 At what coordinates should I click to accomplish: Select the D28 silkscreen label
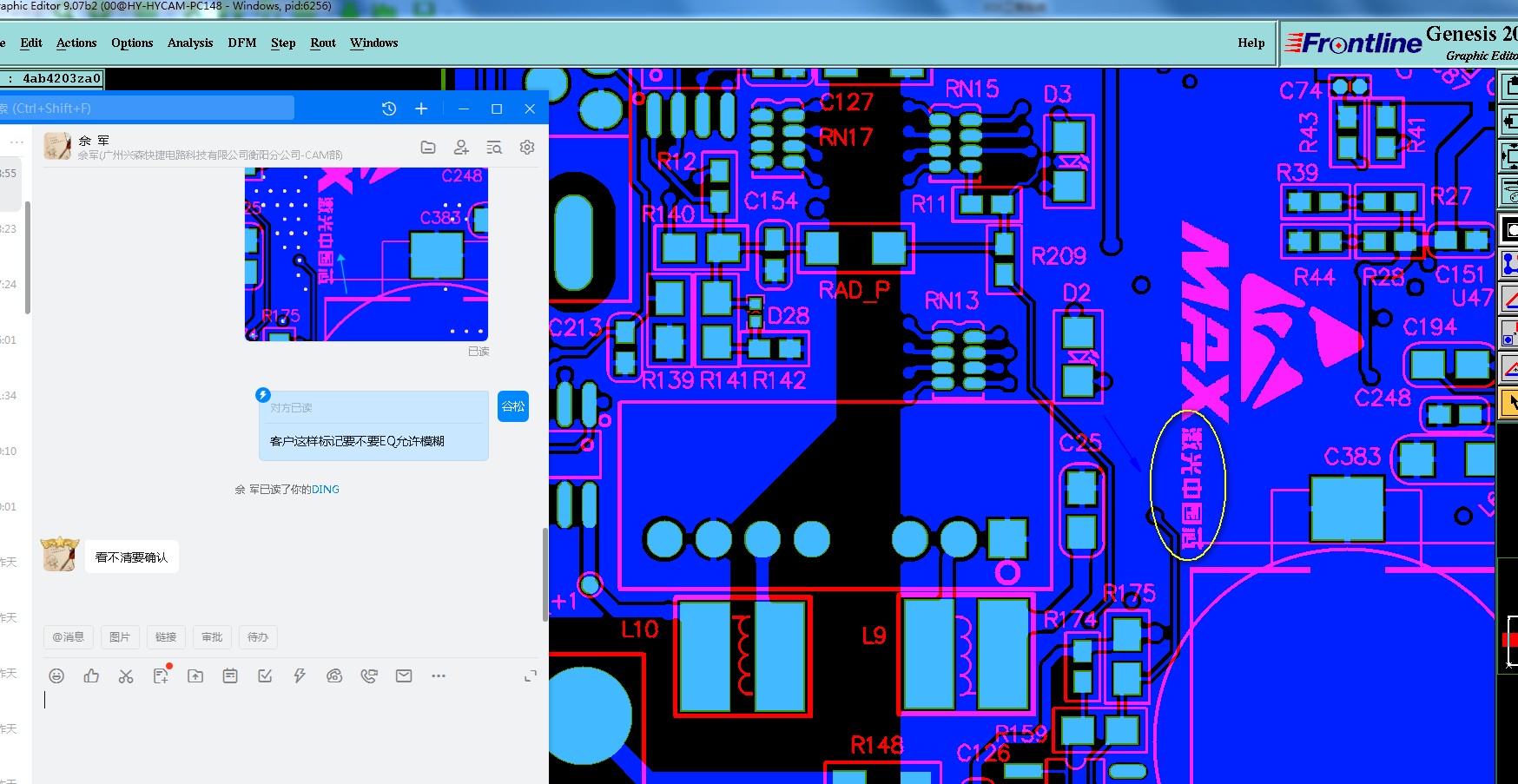point(789,315)
